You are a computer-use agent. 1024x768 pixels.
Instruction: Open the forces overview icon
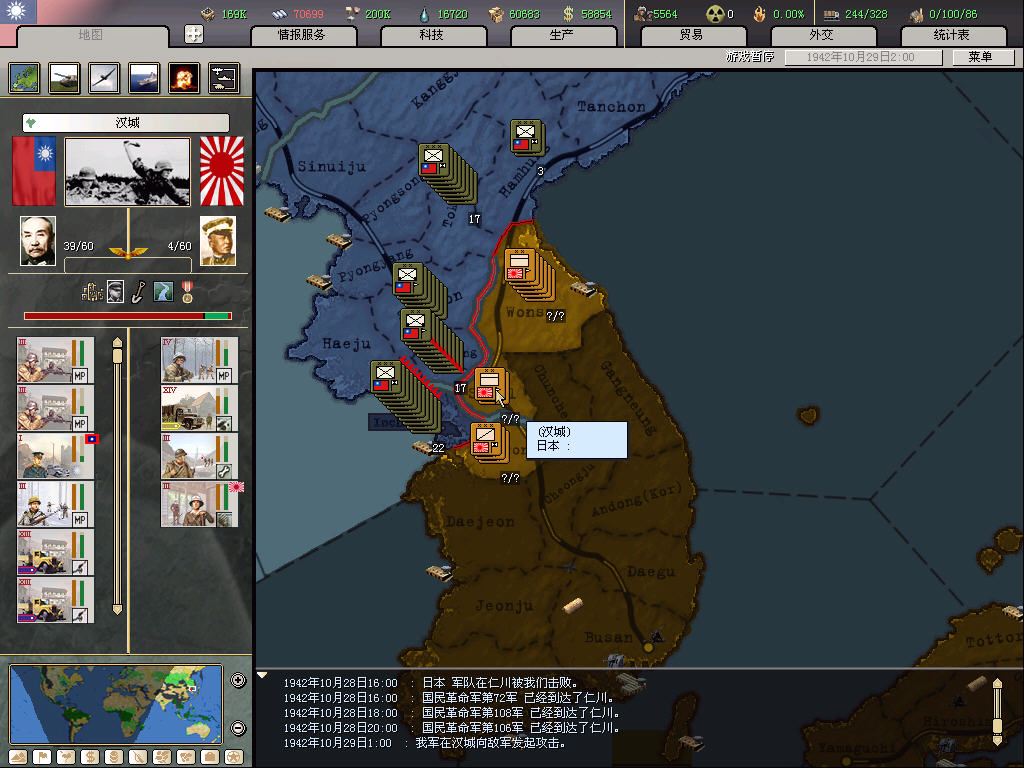224,78
